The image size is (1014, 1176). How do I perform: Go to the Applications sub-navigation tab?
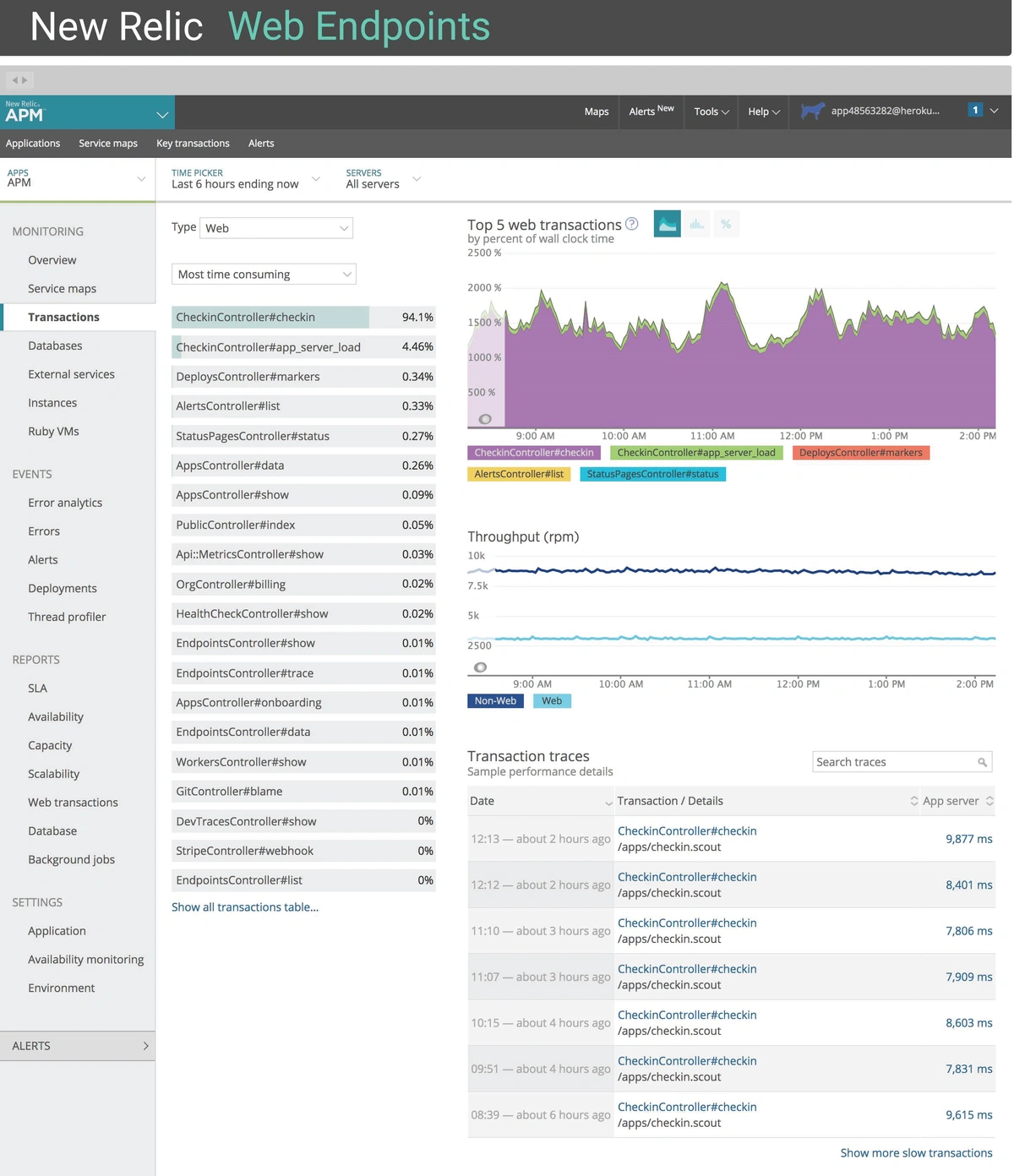pos(33,144)
